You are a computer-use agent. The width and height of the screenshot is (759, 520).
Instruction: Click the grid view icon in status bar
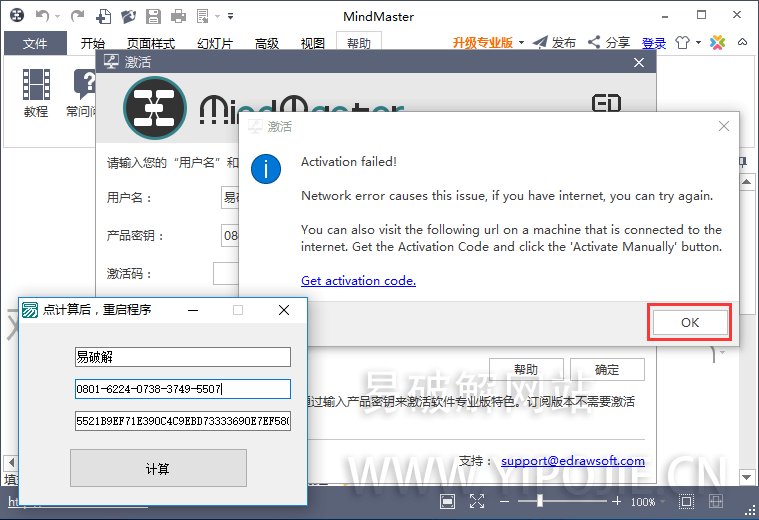pyautogui.click(x=716, y=502)
